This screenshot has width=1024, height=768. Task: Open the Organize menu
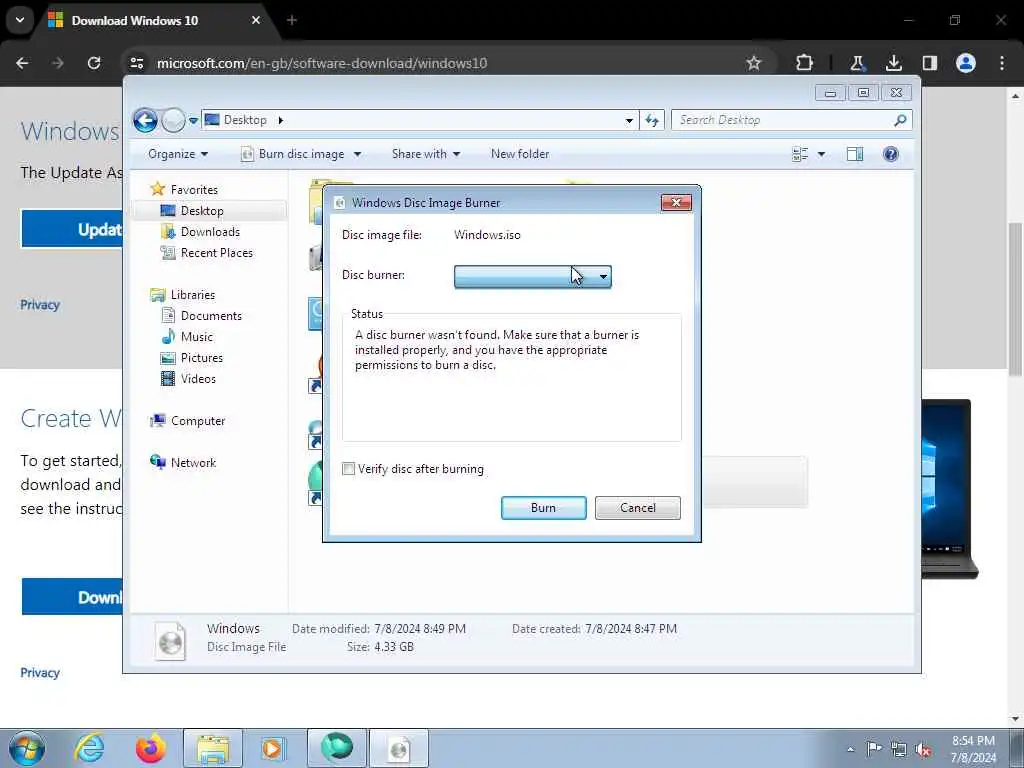(178, 154)
